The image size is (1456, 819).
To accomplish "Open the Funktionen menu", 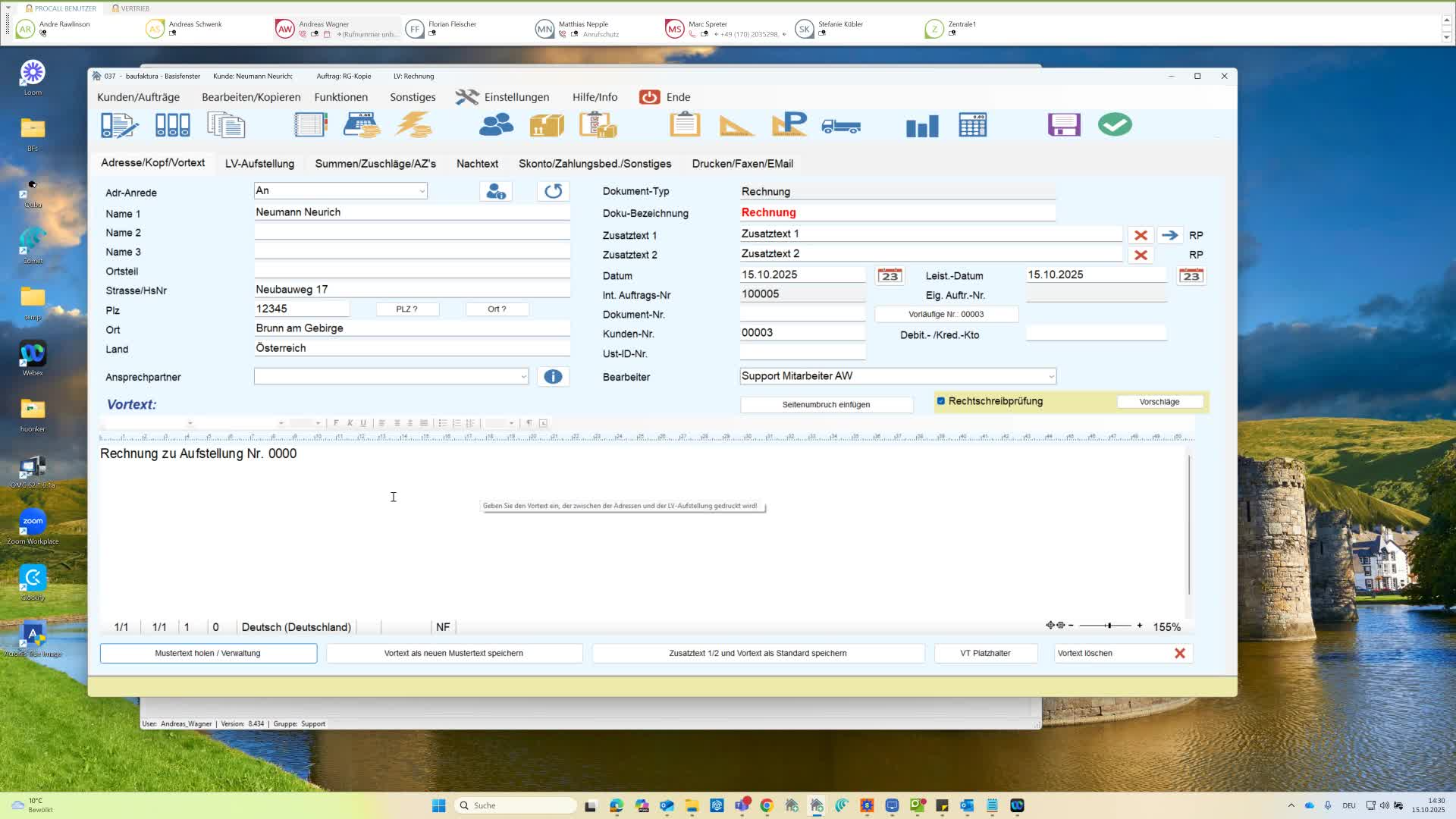I will click(x=340, y=97).
